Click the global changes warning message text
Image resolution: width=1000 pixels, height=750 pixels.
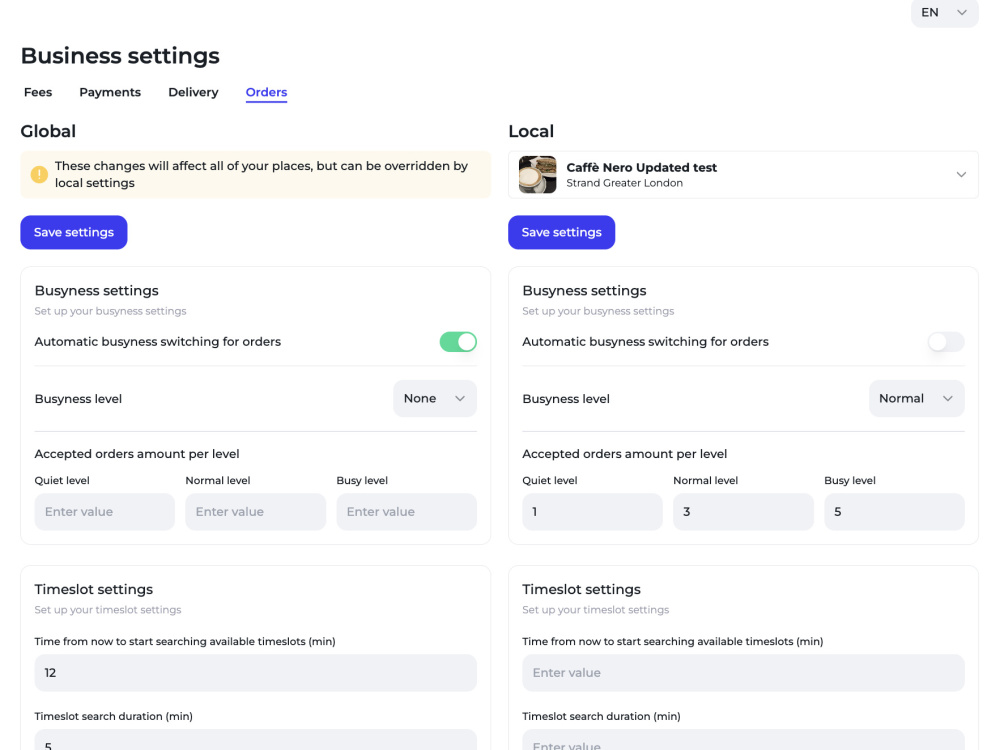click(x=261, y=174)
